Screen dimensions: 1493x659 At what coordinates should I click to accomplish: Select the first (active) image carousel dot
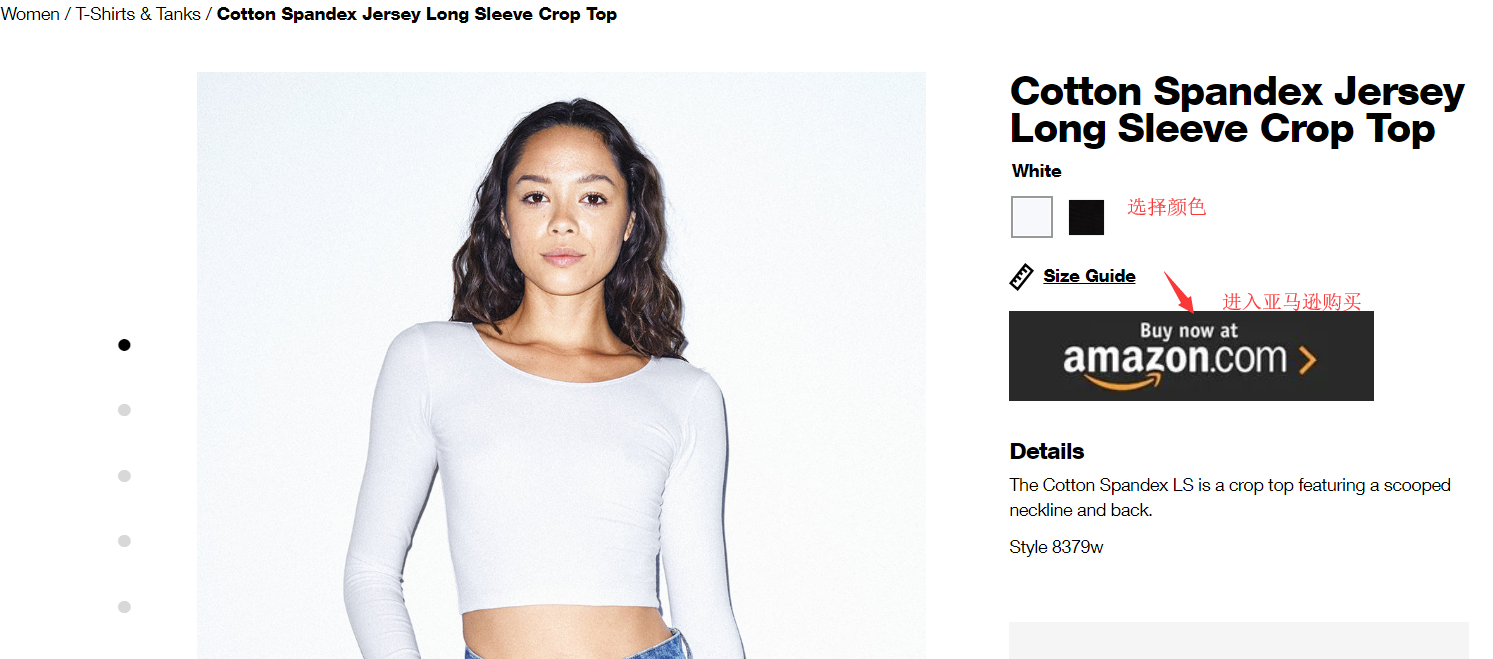point(124,345)
